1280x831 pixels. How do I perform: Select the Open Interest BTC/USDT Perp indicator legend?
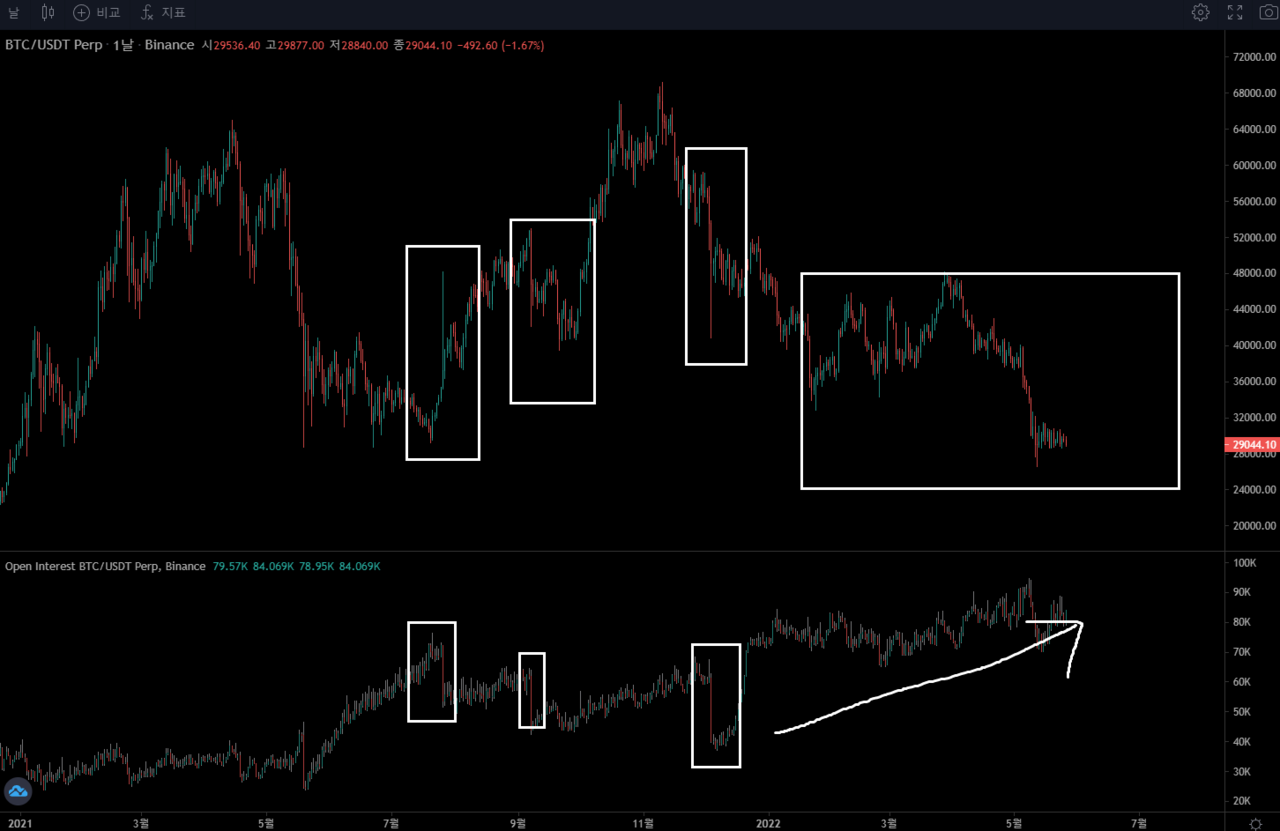(x=105, y=566)
